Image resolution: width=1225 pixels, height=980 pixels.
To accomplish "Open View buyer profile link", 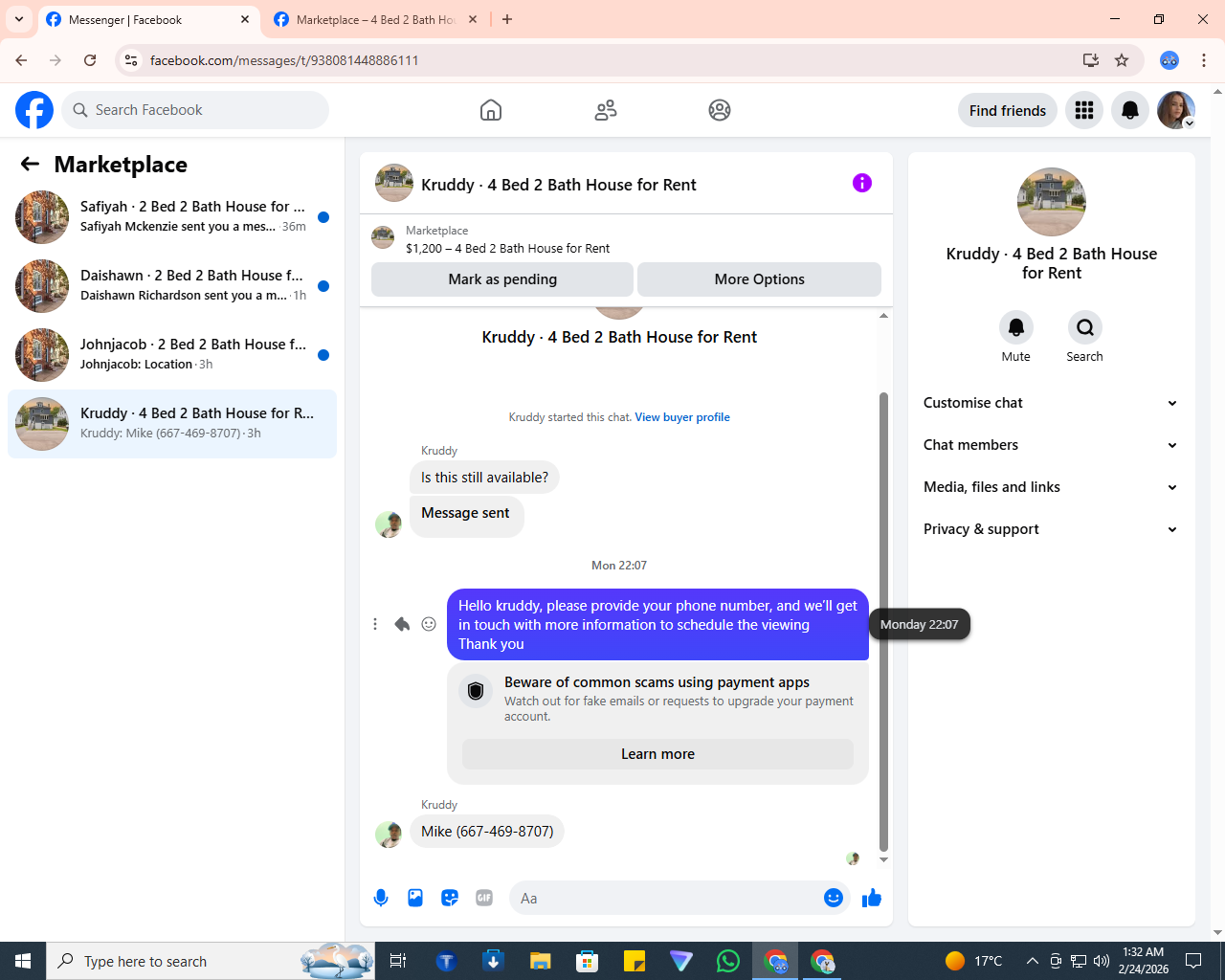I will (682, 417).
